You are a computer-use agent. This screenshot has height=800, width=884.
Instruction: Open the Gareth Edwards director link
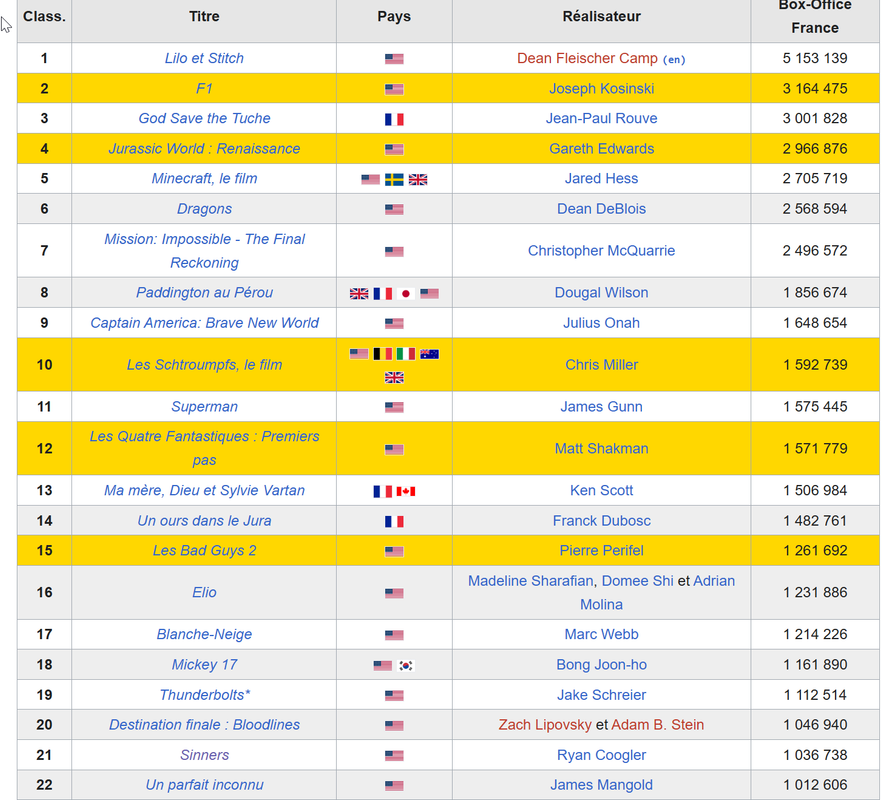pyautogui.click(x=602, y=149)
